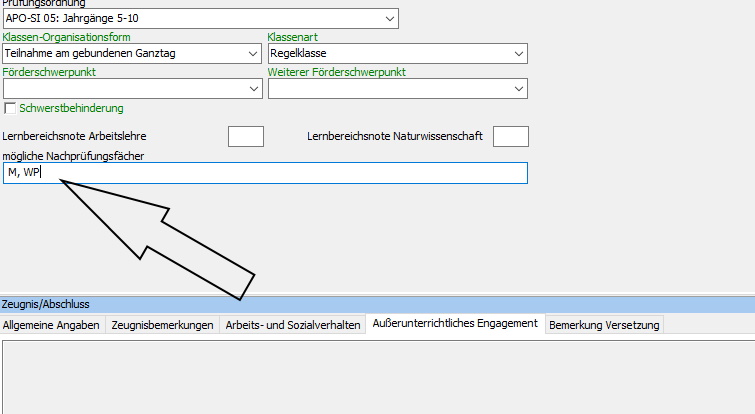
Task: Open the Weiterer Förderschwerpunkt dropdown
Action: pos(398,89)
